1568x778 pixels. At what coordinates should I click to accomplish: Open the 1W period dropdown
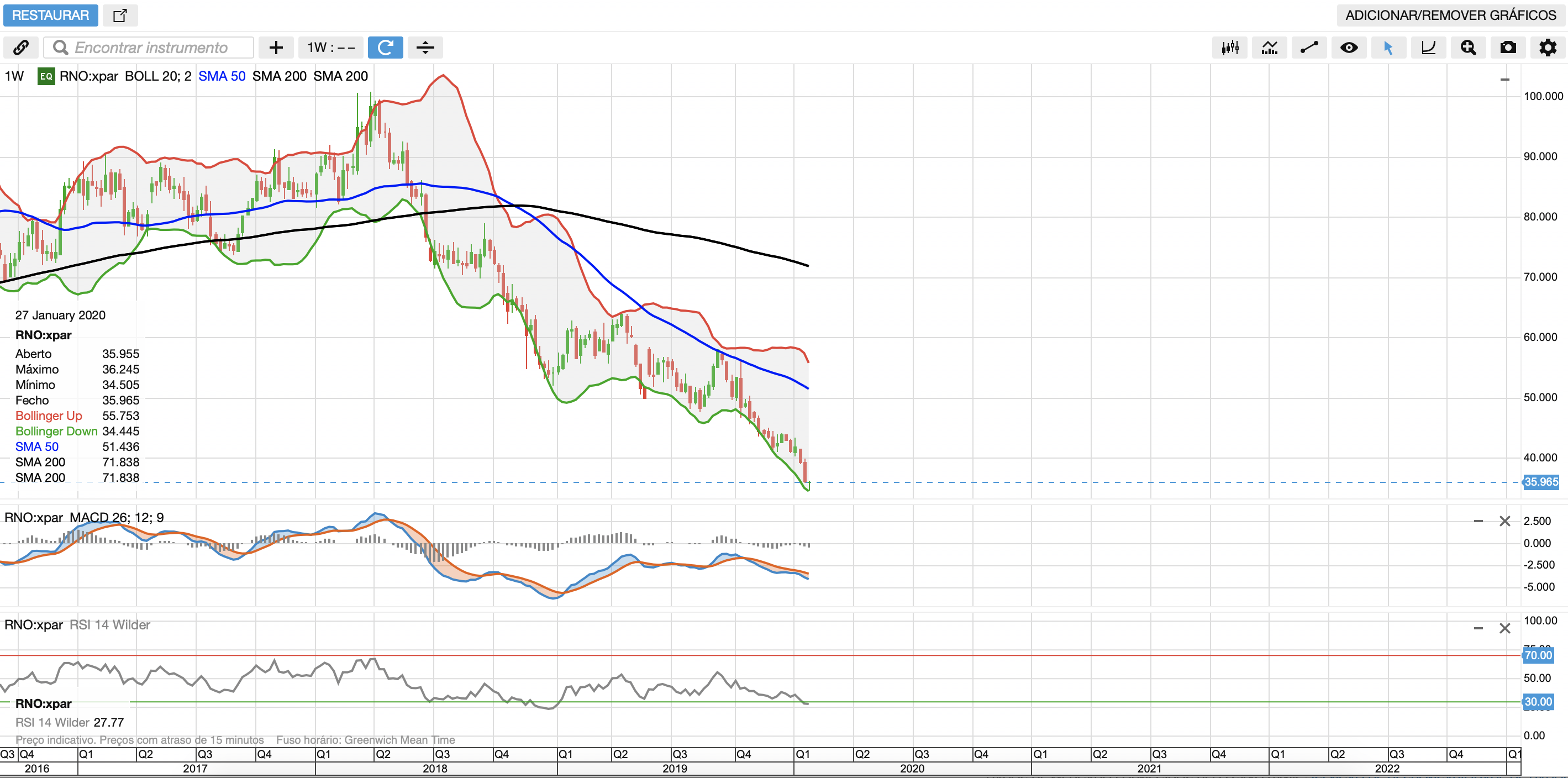(x=330, y=48)
